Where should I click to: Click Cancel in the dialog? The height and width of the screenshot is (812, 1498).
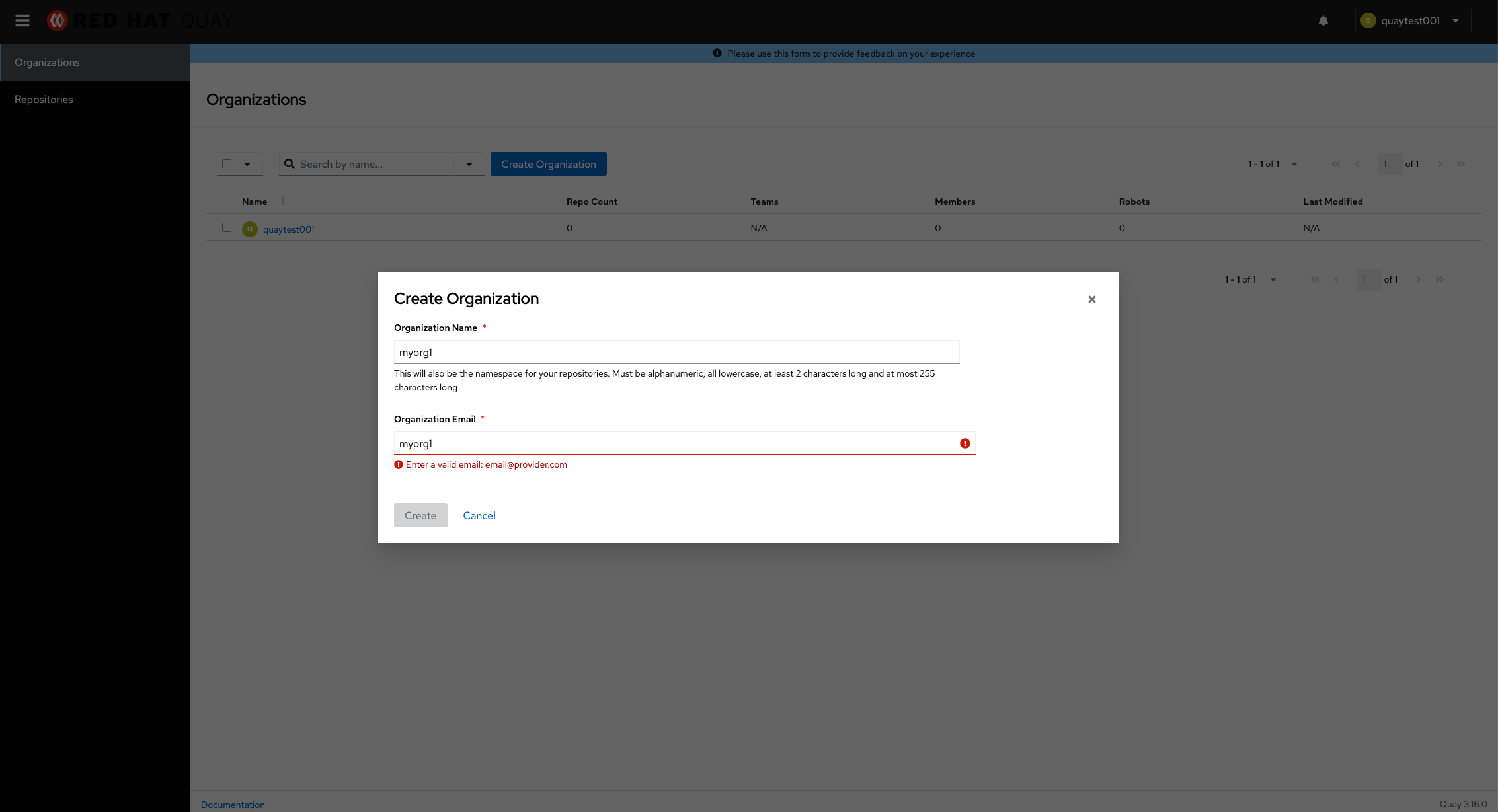click(x=479, y=515)
